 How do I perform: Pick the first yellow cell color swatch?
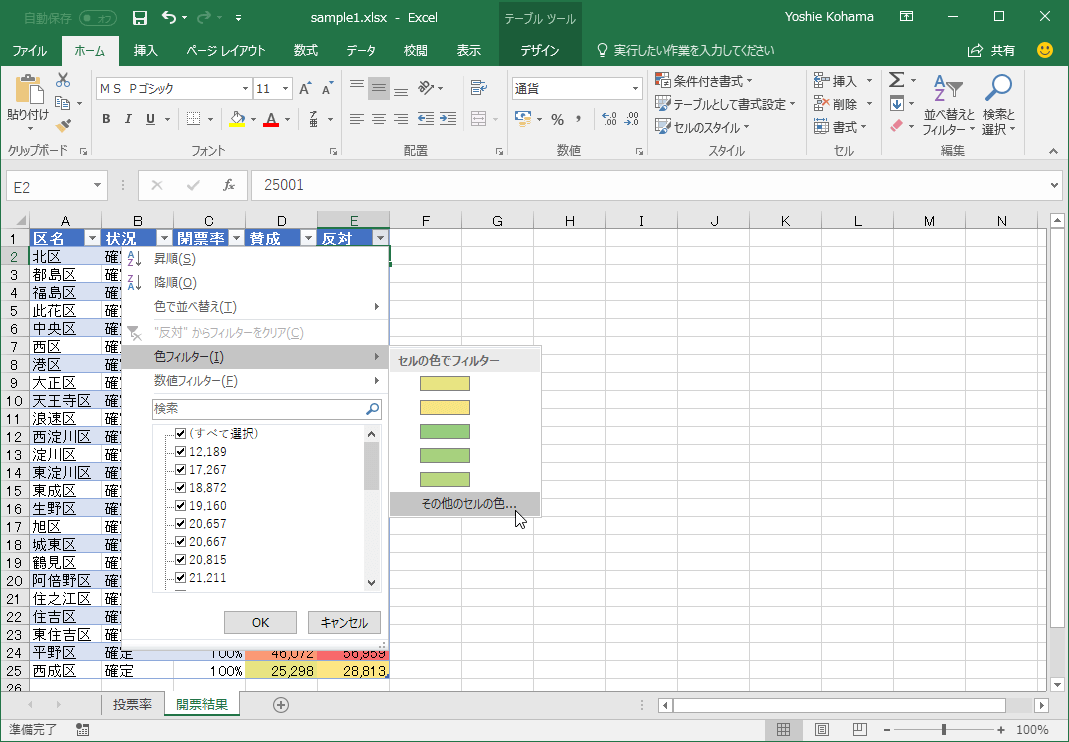(445, 383)
